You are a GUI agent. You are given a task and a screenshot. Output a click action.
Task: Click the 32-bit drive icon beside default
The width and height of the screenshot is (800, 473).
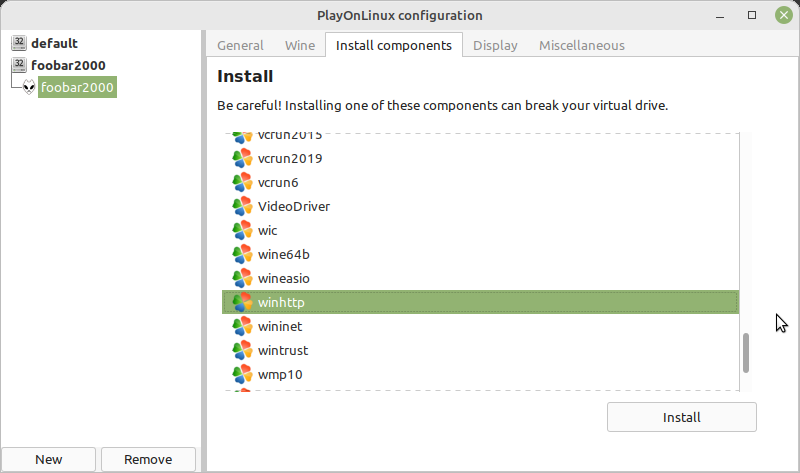tap(19, 43)
